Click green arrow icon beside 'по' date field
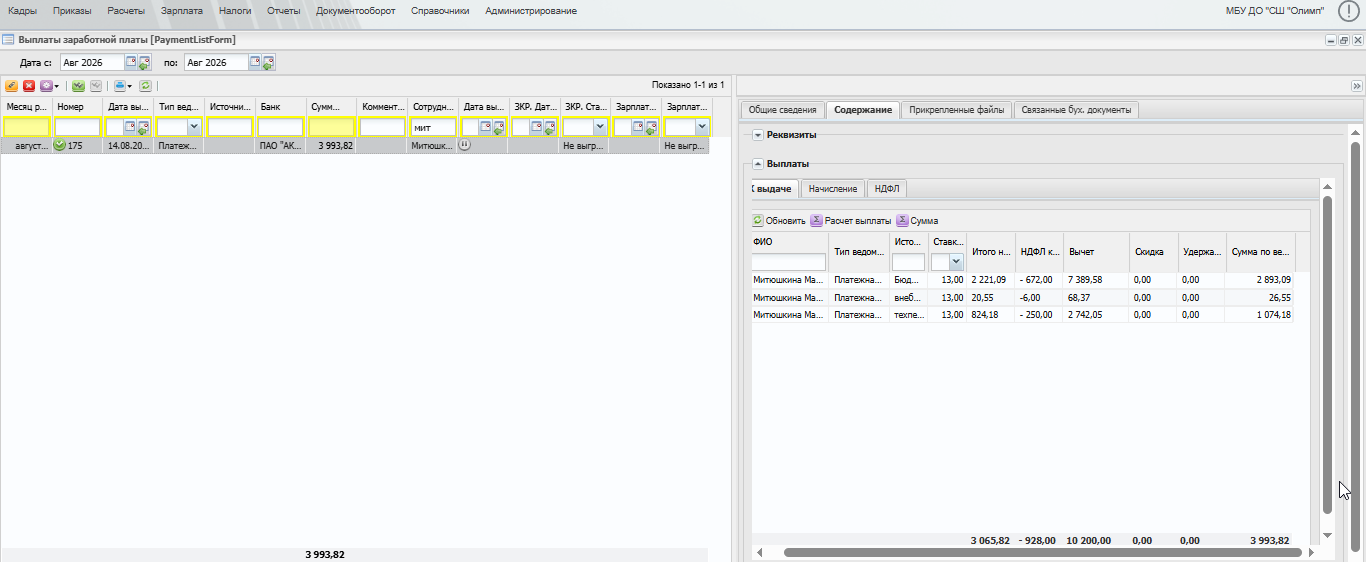Screen dimensions: 1366x562 coord(268,63)
